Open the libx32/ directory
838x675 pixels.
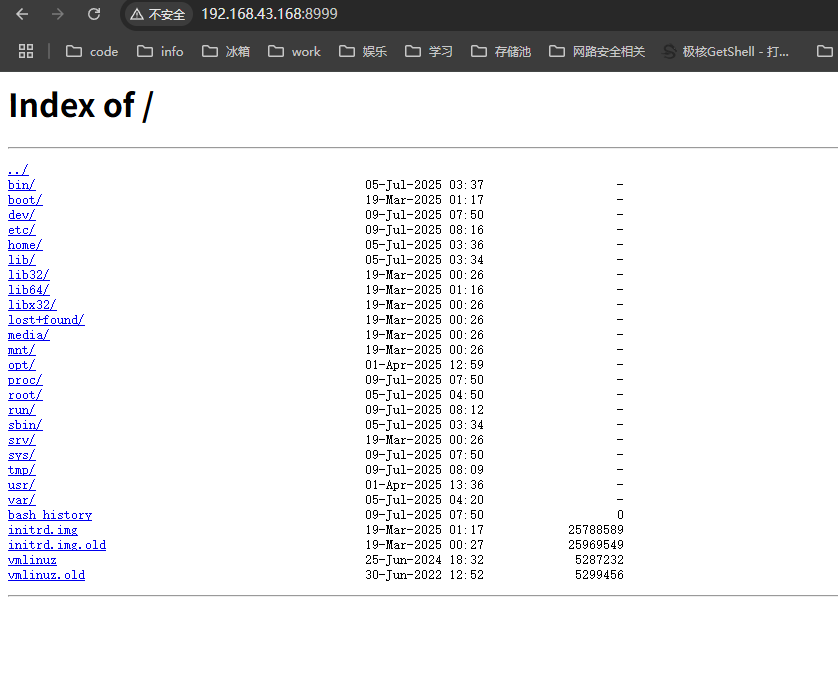click(32, 305)
